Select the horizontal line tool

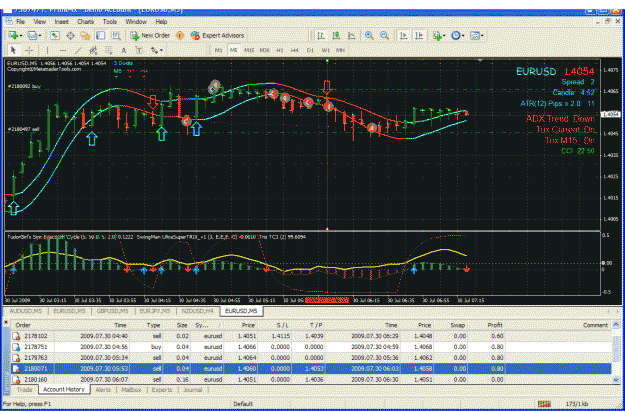tap(63, 50)
